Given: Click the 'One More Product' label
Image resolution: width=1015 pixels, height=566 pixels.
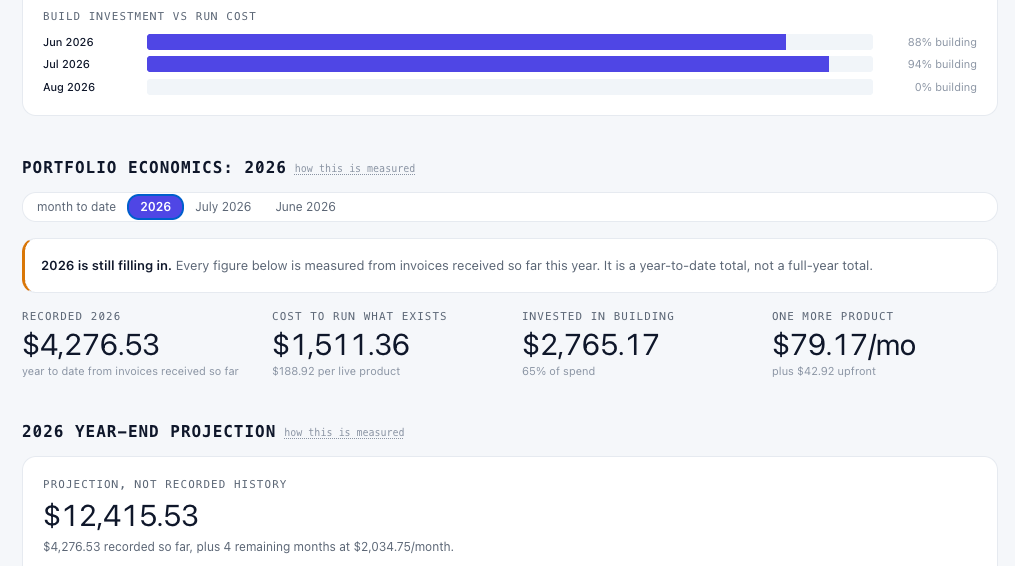Looking at the screenshot, I should 832,316.
